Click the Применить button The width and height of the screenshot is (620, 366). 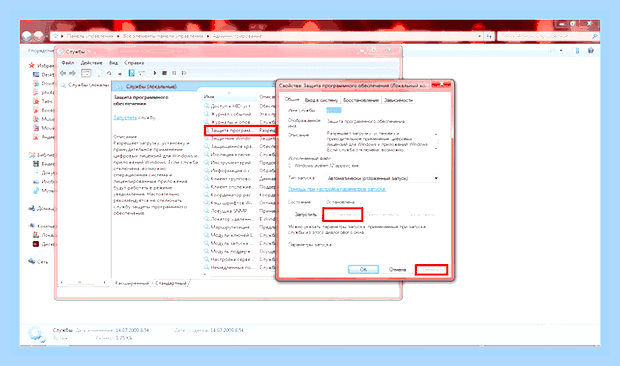point(432,270)
